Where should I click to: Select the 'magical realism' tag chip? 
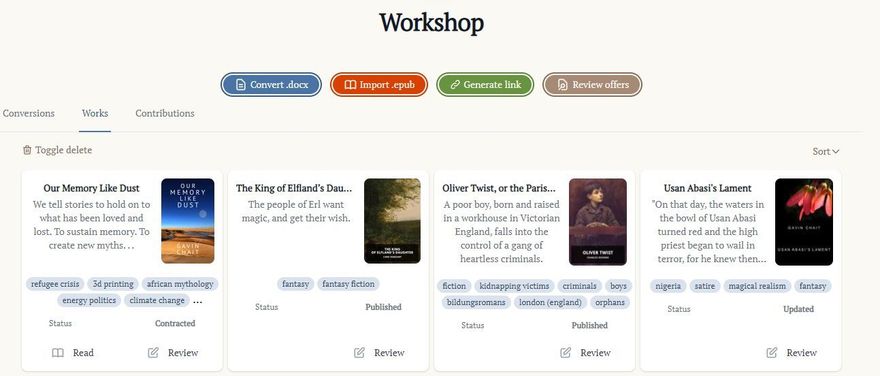pyautogui.click(x=757, y=286)
